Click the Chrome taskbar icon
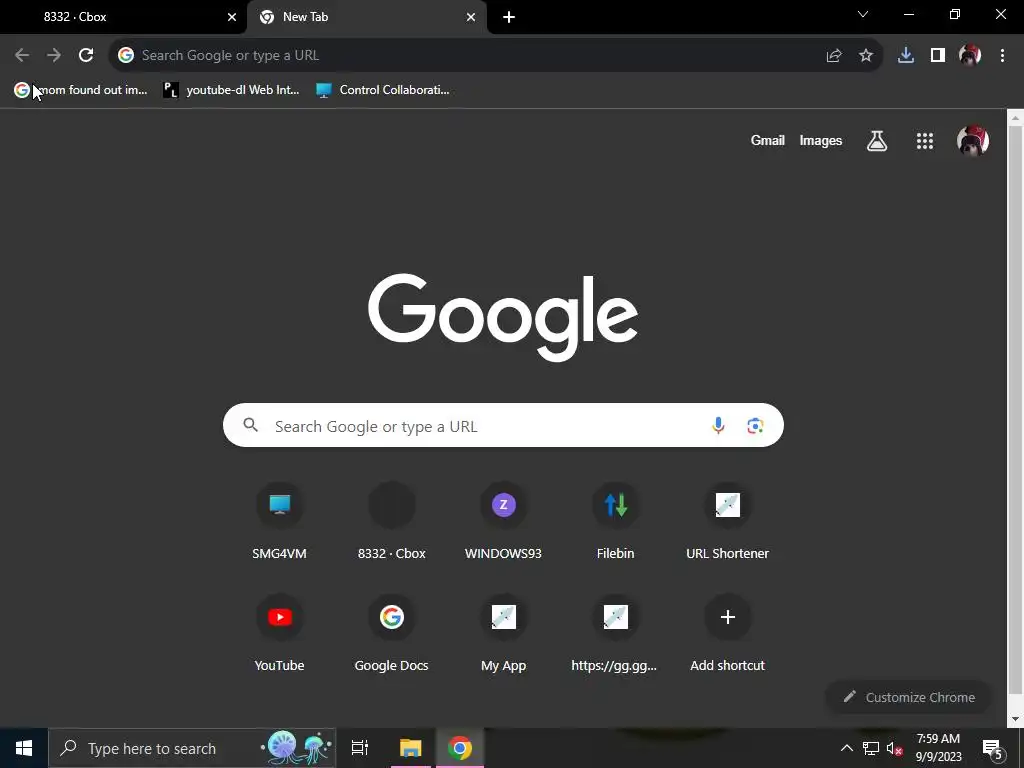The image size is (1024, 768). point(460,748)
